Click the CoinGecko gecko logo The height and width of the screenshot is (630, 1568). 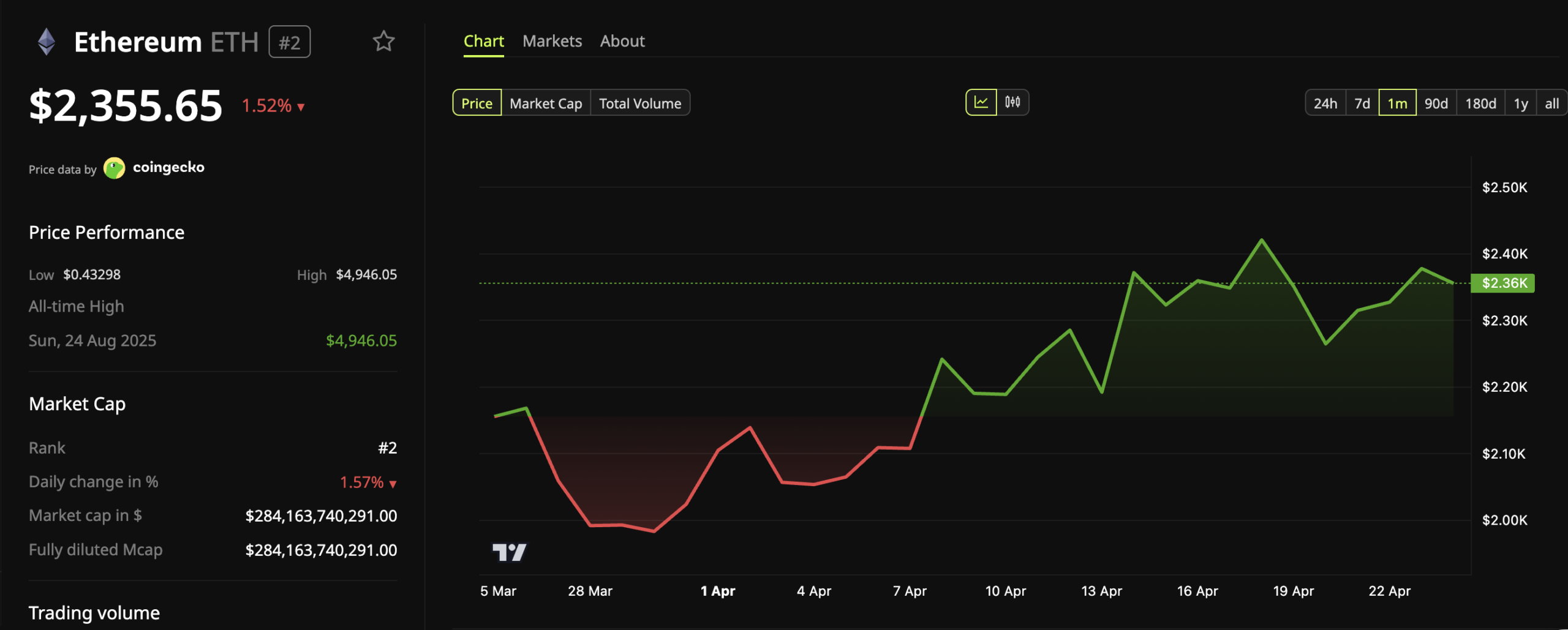[115, 168]
